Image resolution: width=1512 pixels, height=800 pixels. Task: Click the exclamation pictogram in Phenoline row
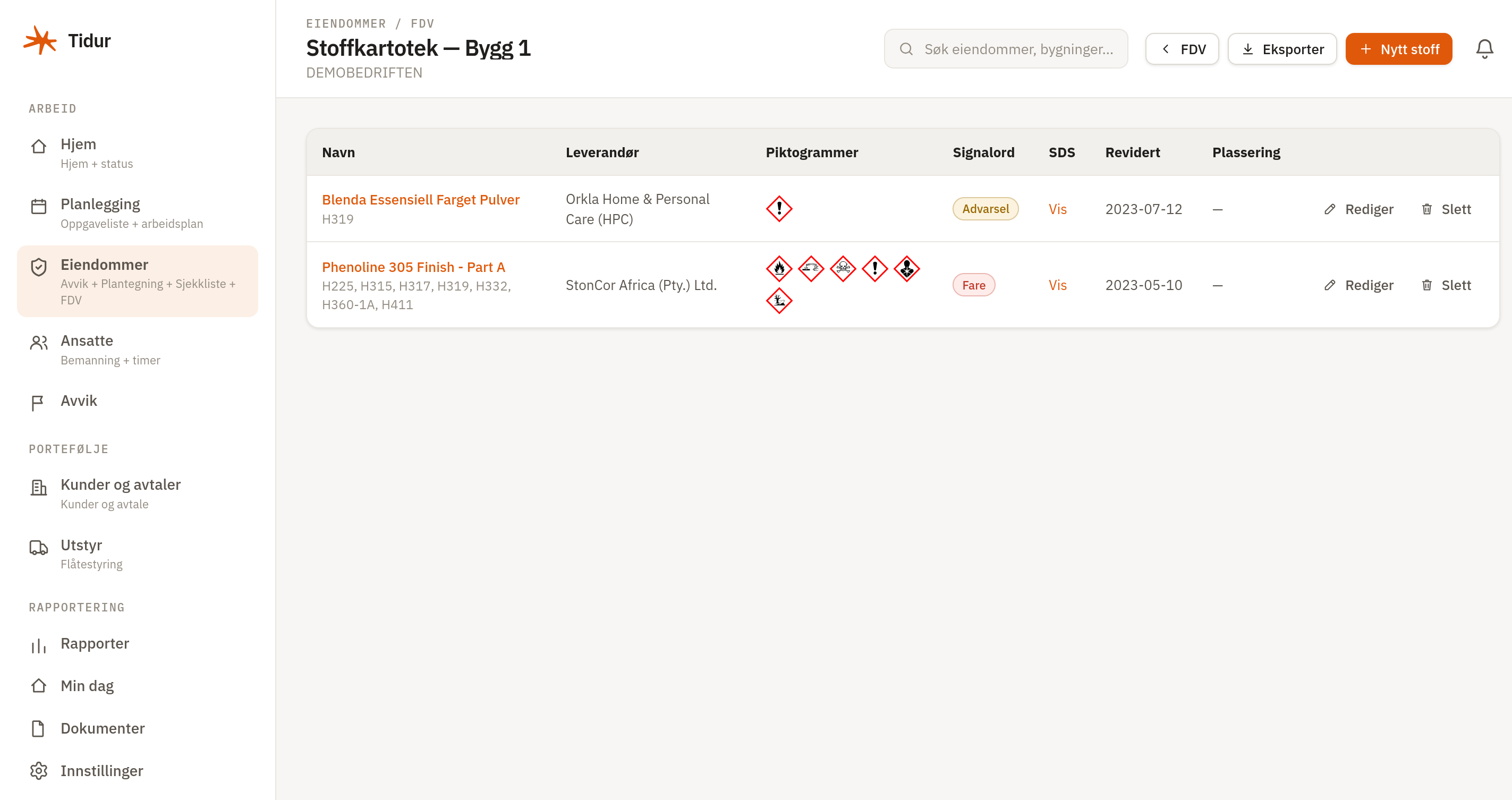[874, 269]
